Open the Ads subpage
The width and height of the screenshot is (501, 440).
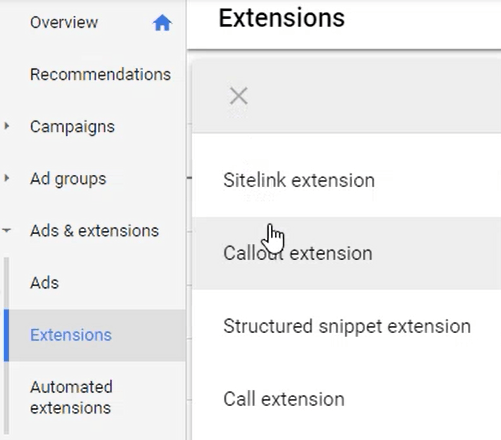click(44, 283)
